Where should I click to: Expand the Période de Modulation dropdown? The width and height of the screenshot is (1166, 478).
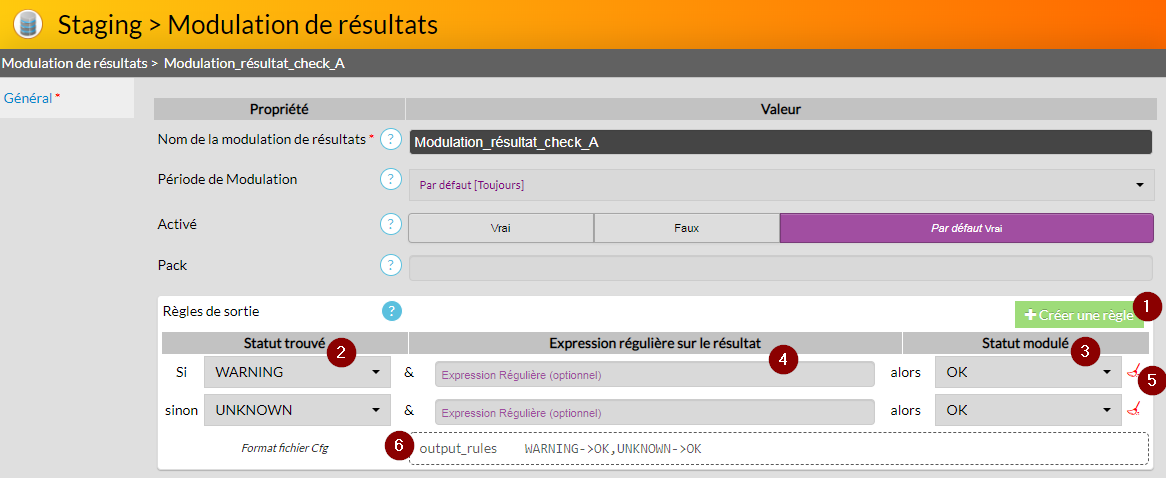(x=780, y=185)
